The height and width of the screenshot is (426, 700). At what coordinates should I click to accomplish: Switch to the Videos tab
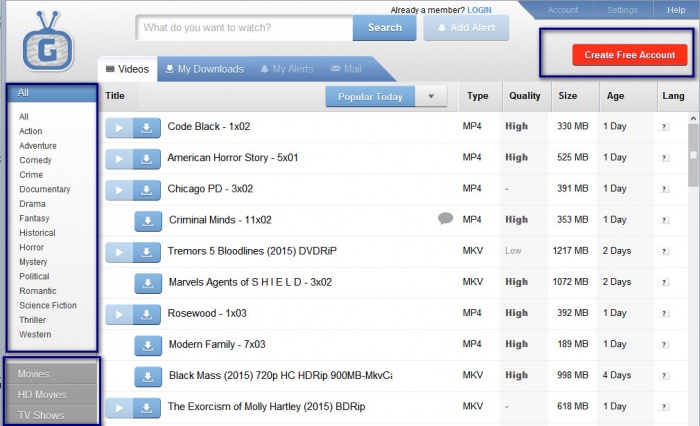127,69
